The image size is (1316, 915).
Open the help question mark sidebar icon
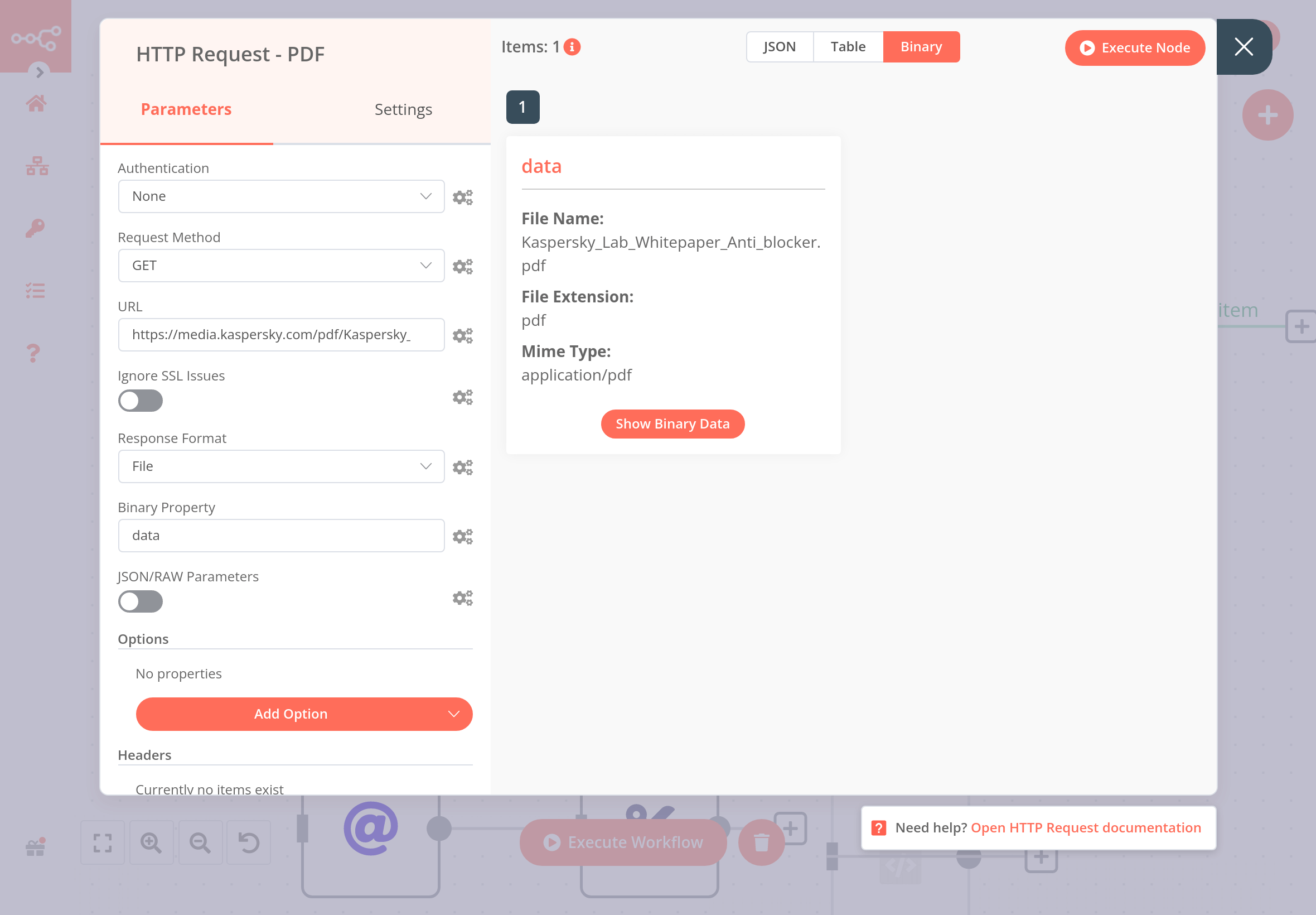(34, 353)
